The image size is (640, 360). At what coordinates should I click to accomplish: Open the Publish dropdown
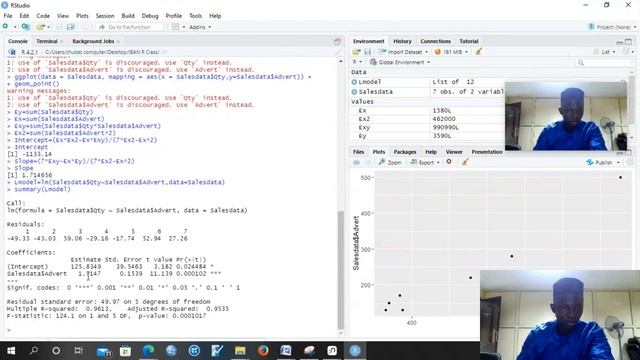(x=603, y=162)
